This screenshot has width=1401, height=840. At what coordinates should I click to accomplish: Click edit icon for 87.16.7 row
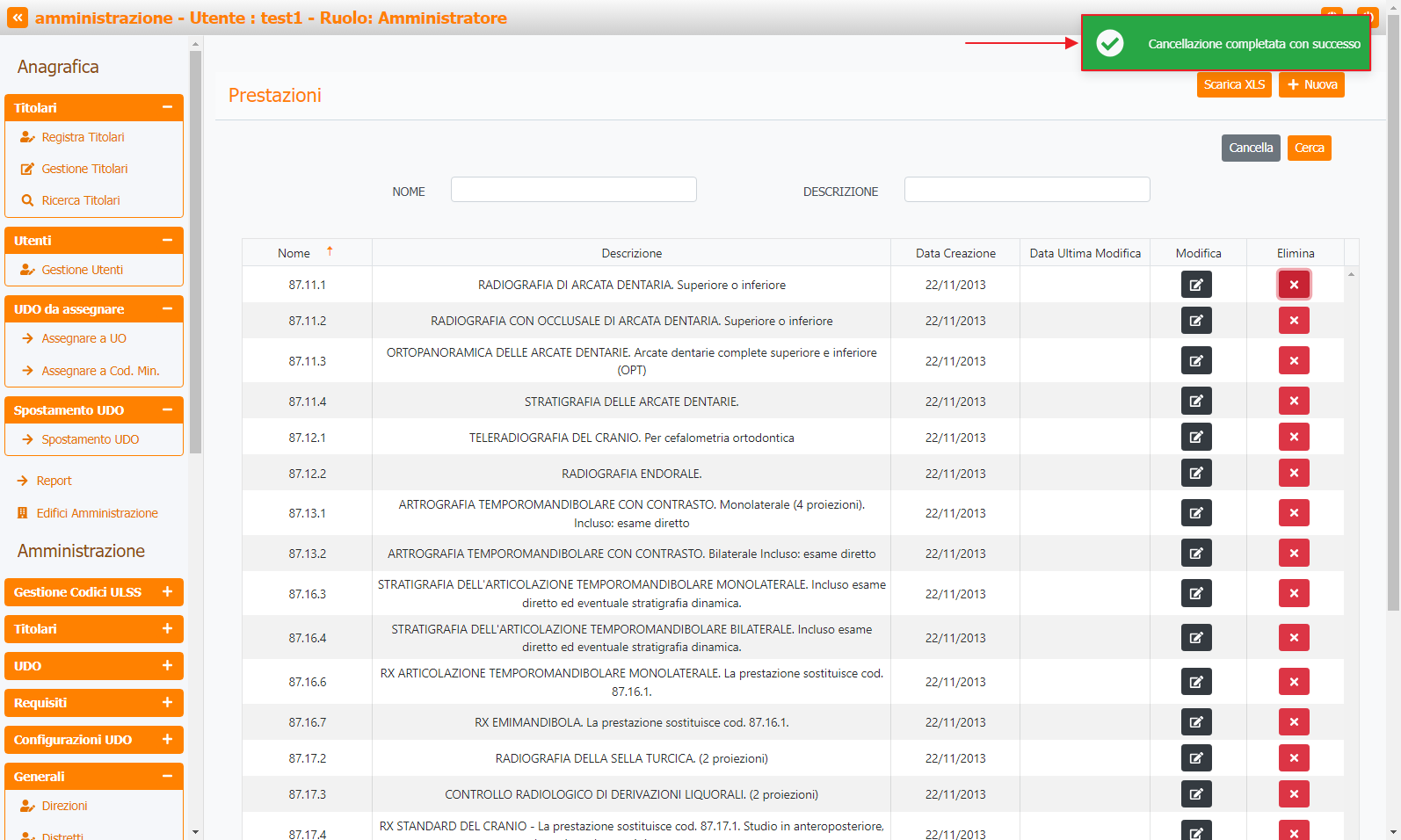tap(1196, 722)
